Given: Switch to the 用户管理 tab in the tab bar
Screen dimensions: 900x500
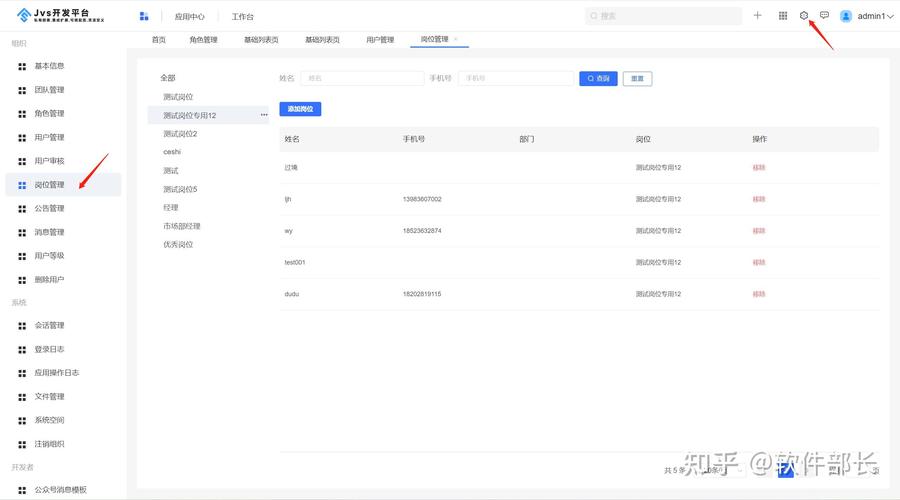Looking at the screenshot, I should (380, 40).
